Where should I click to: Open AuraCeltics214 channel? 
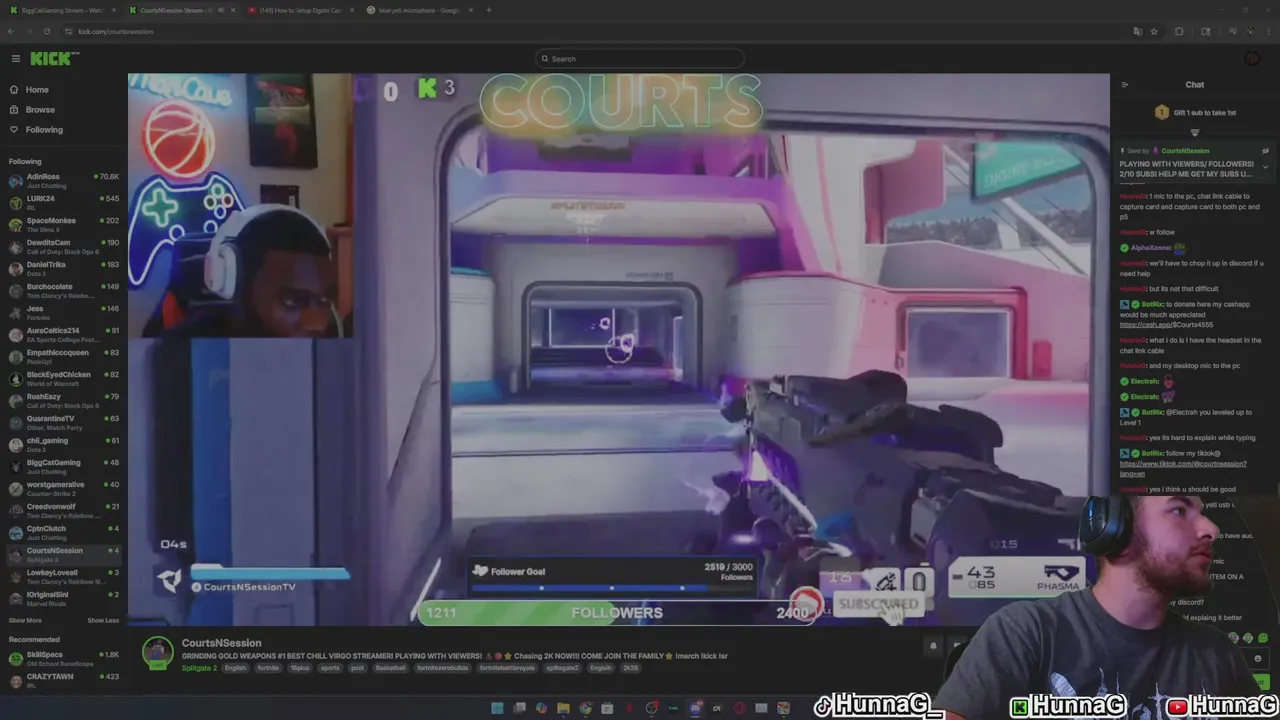62,334
